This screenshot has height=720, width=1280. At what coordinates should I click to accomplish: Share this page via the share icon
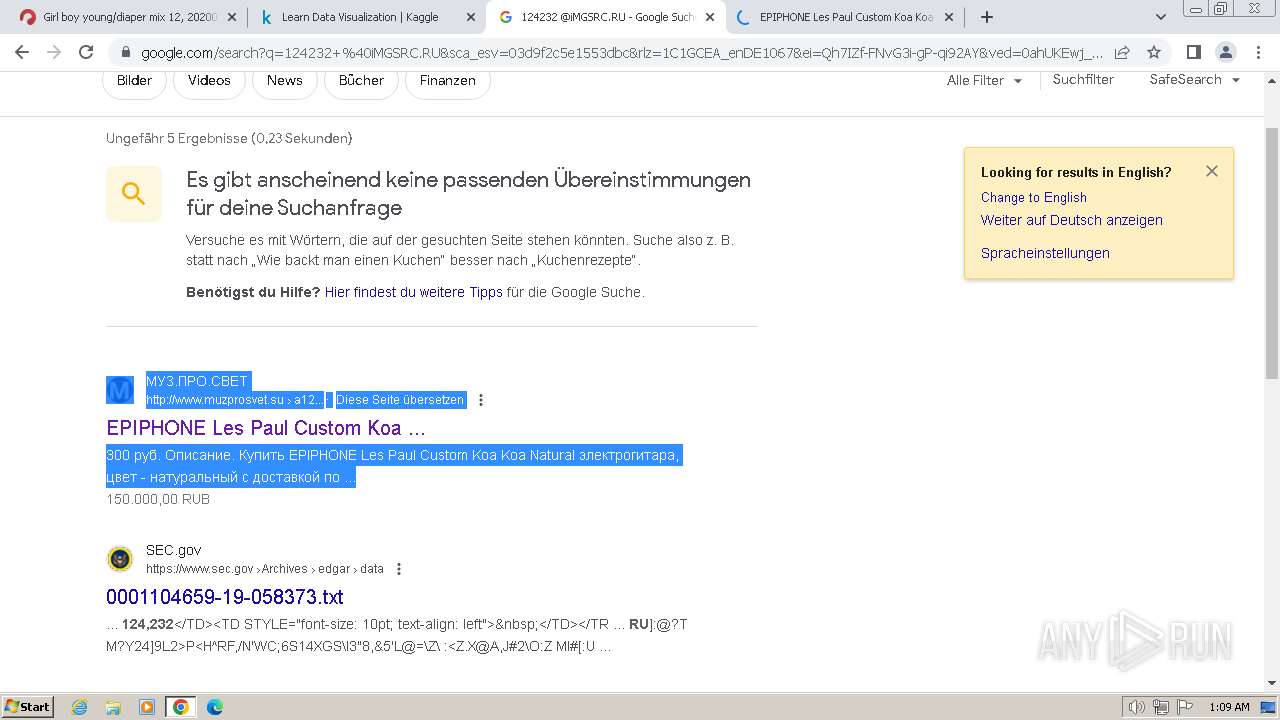1122,52
